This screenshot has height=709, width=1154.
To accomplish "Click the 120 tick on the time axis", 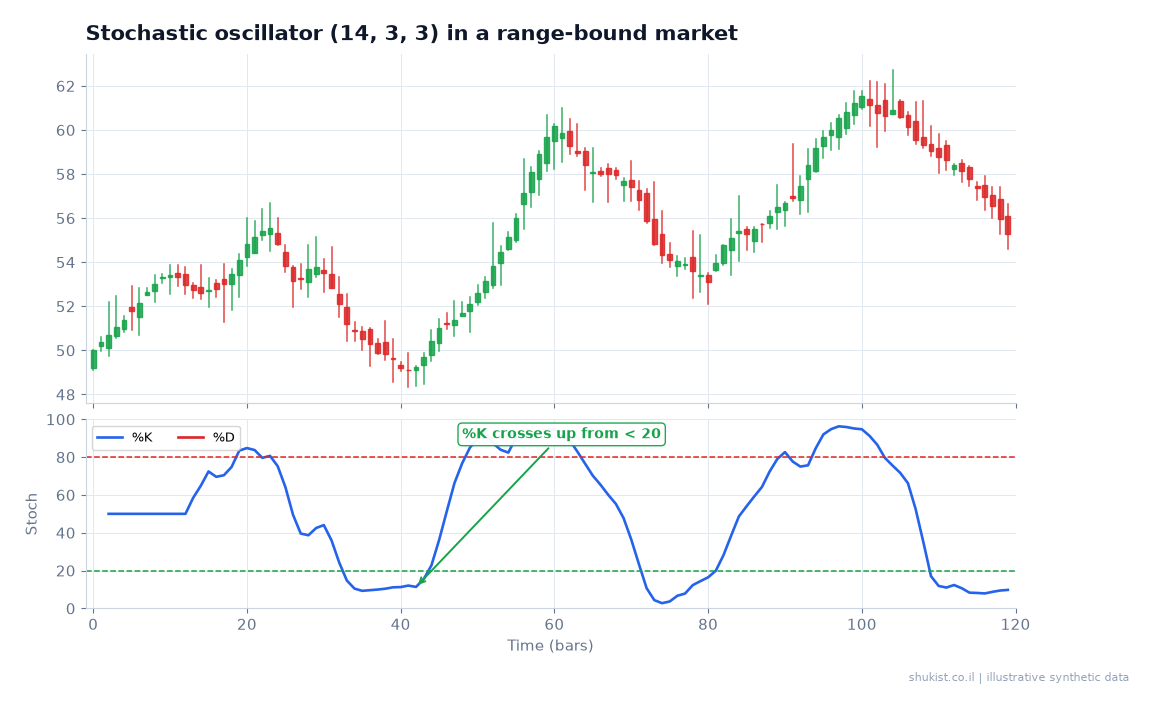I will click(x=1016, y=625).
